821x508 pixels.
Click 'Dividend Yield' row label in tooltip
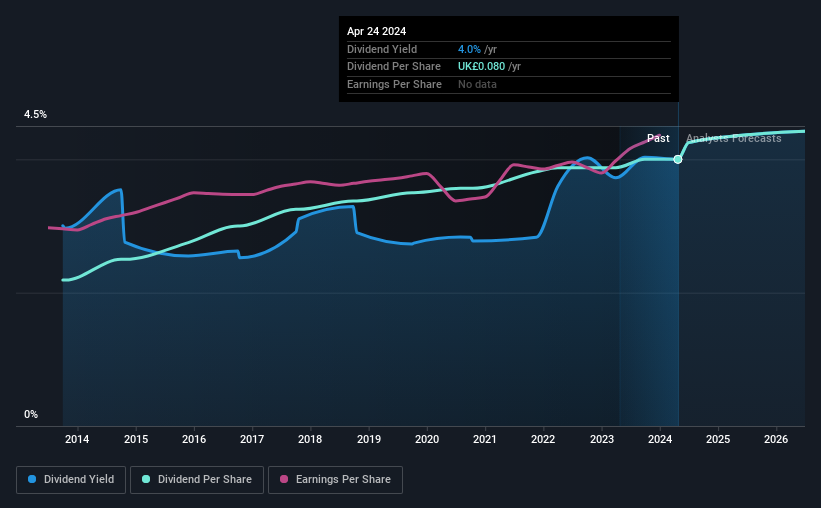[382, 49]
